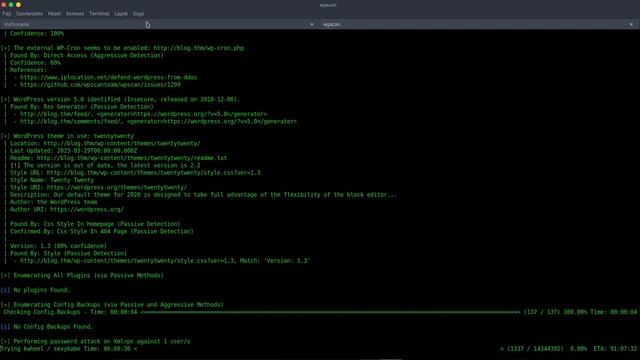This screenshot has width=640, height=360.
Task: Click the 'WordPress theme in use: twentytwenty' line
Action: 67,136
